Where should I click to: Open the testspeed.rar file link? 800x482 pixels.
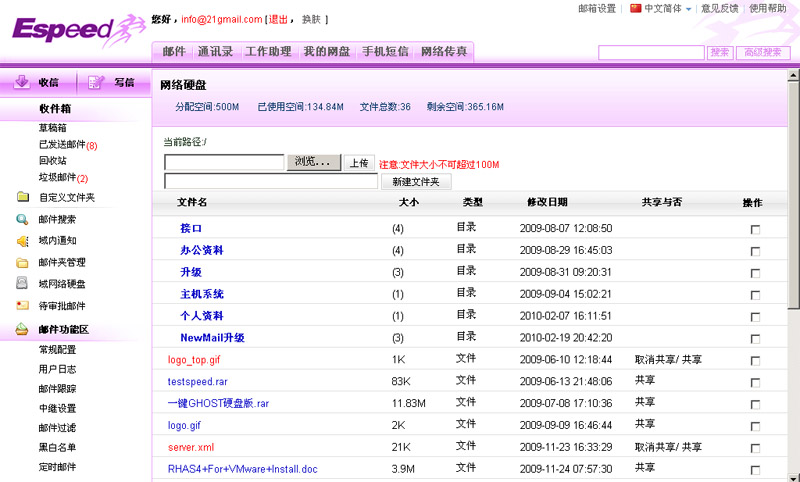(x=197, y=381)
